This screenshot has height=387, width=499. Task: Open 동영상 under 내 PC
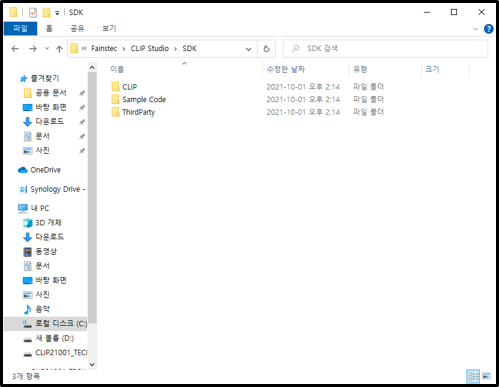(46, 251)
